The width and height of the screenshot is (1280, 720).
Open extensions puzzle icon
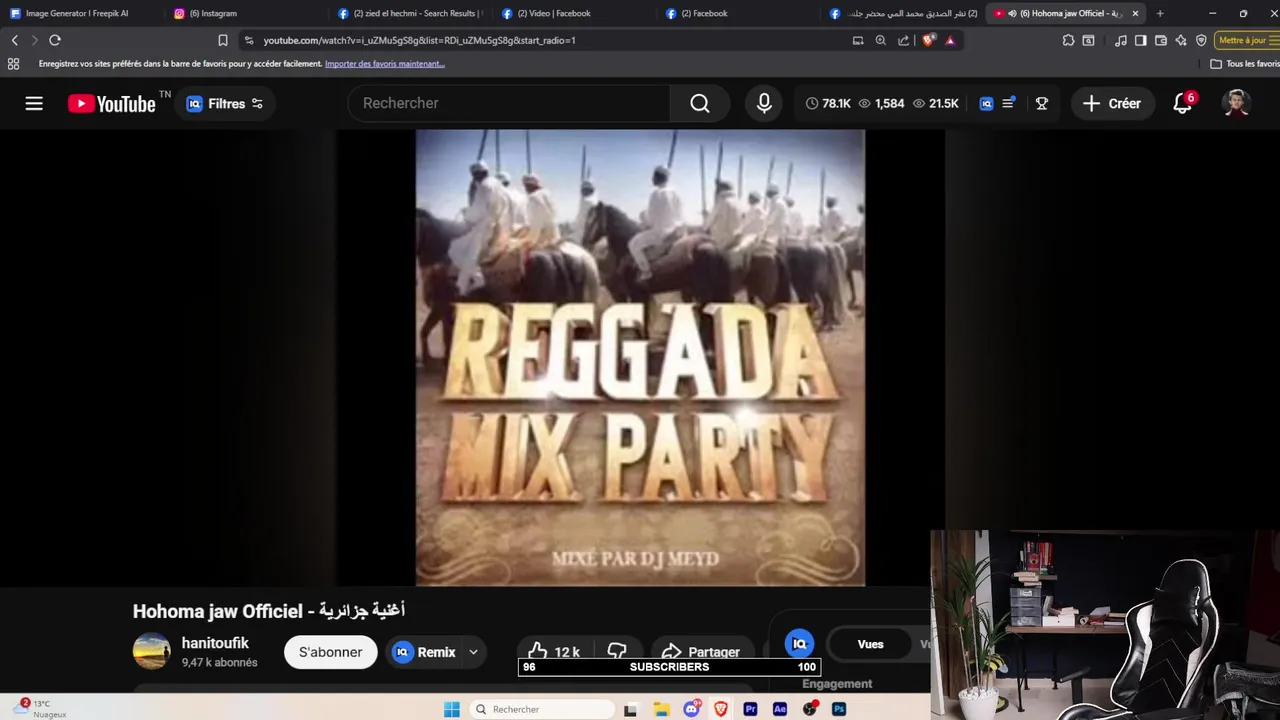point(1068,40)
